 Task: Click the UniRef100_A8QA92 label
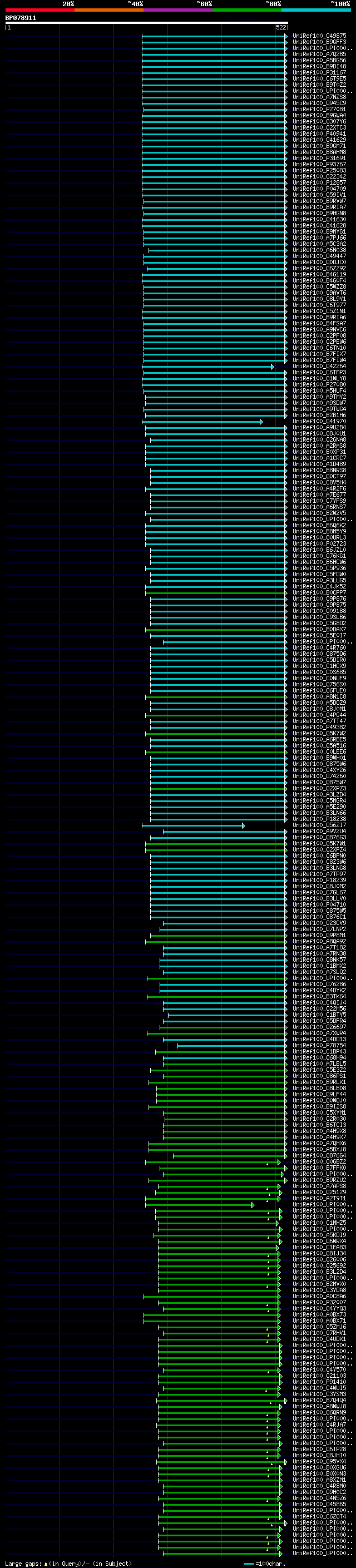pyautogui.click(x=319, y=942)
